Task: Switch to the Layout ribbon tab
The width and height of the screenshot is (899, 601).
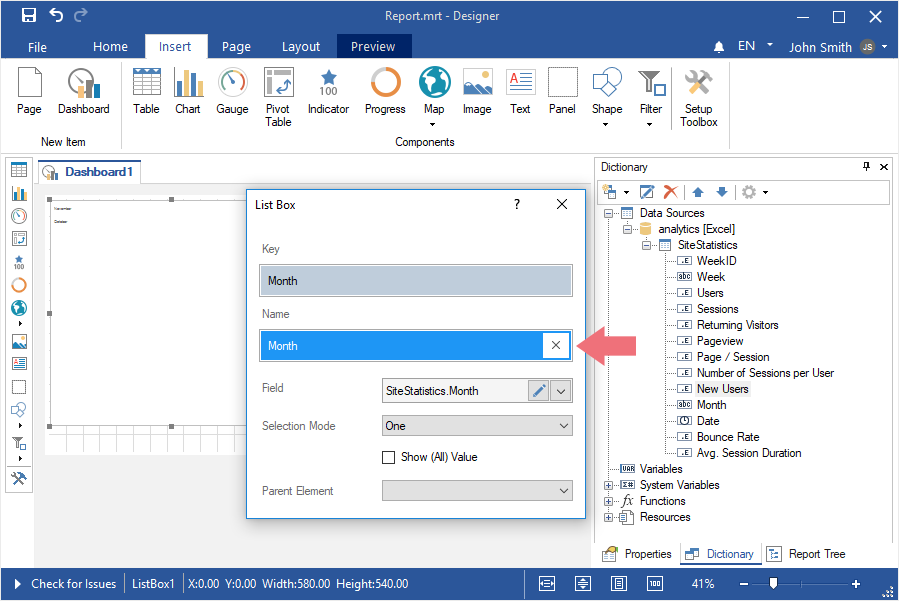Action: coord(300,46)
